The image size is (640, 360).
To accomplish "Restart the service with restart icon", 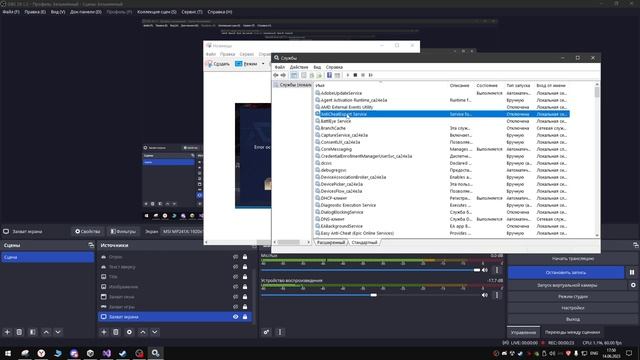I will click(x=371, y=75).
